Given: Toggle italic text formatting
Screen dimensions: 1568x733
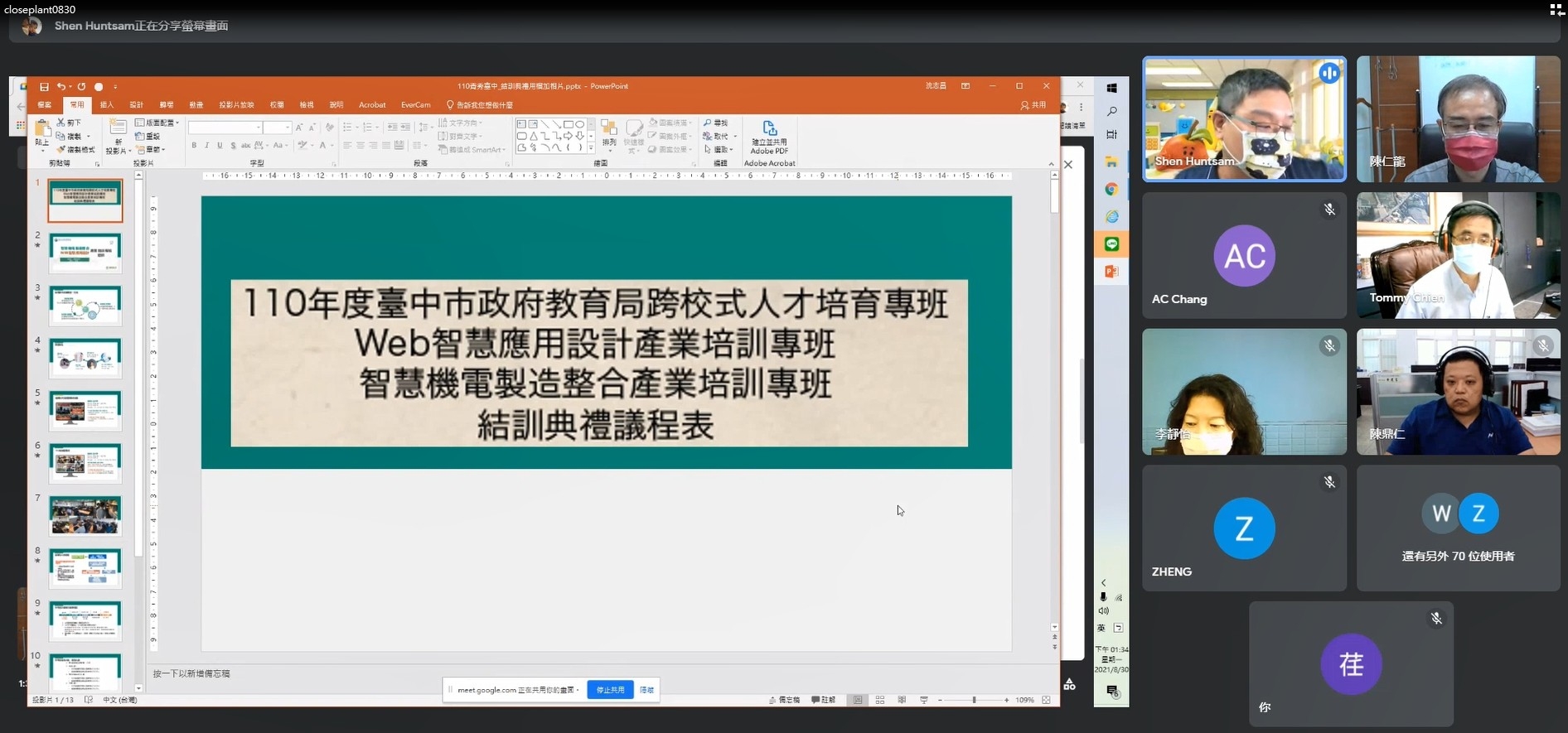Looking at the screenshot, I should [207, 145].
